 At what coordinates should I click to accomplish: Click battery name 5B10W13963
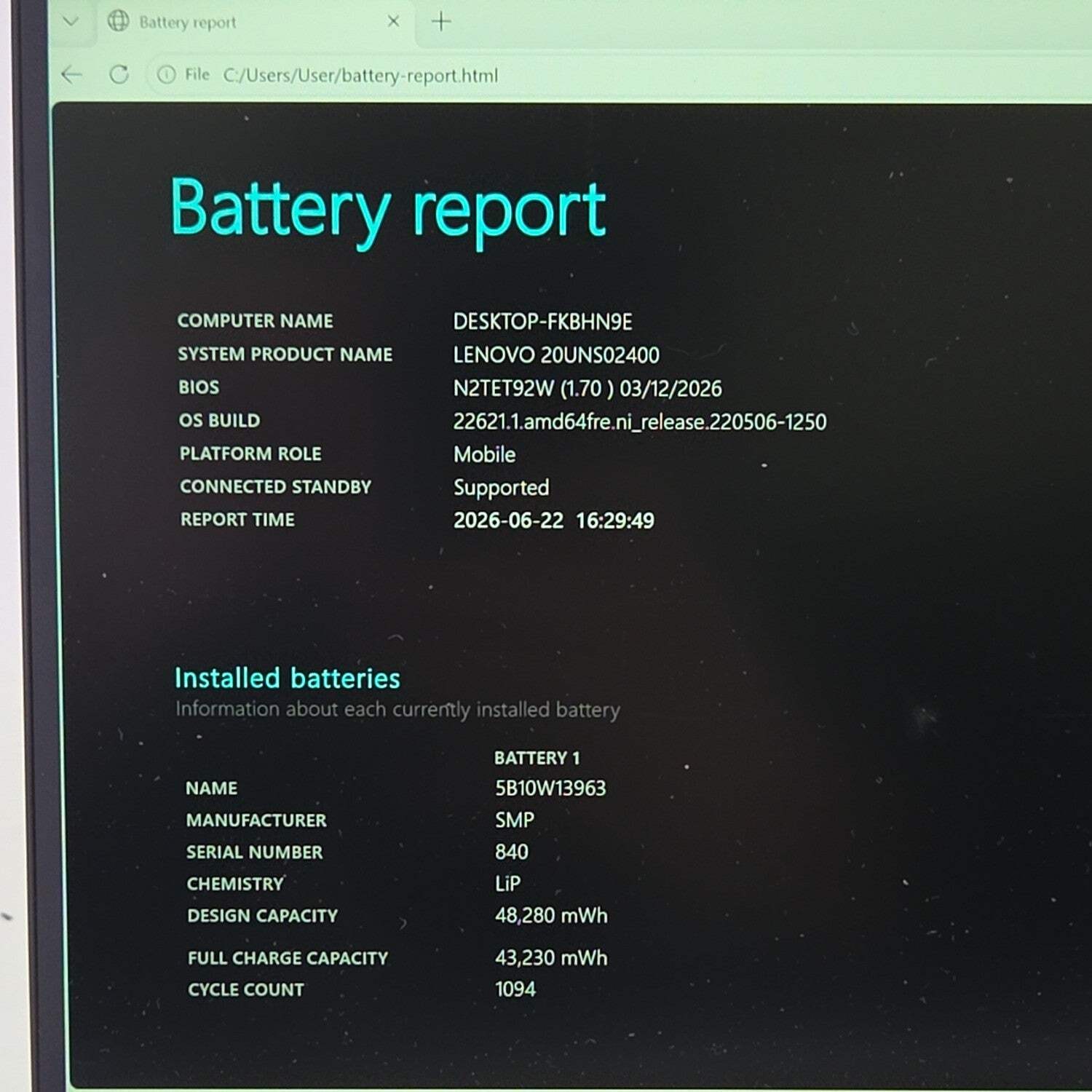click(550, 788)
